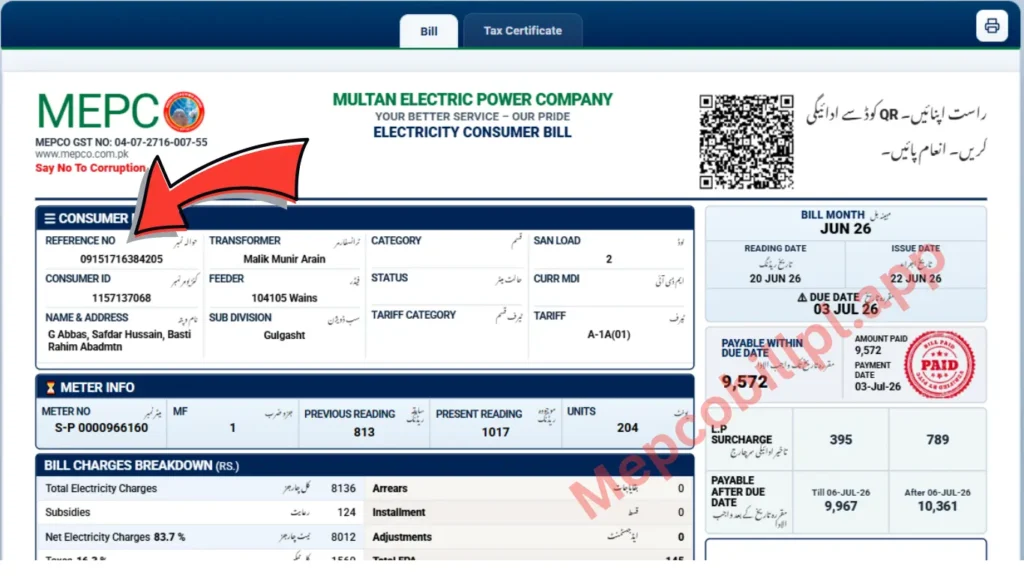This screenshot has width=1024, height=576.
Task: Select reference number 09151716384205
Action: pyautogui.click(x=121, y=259)
